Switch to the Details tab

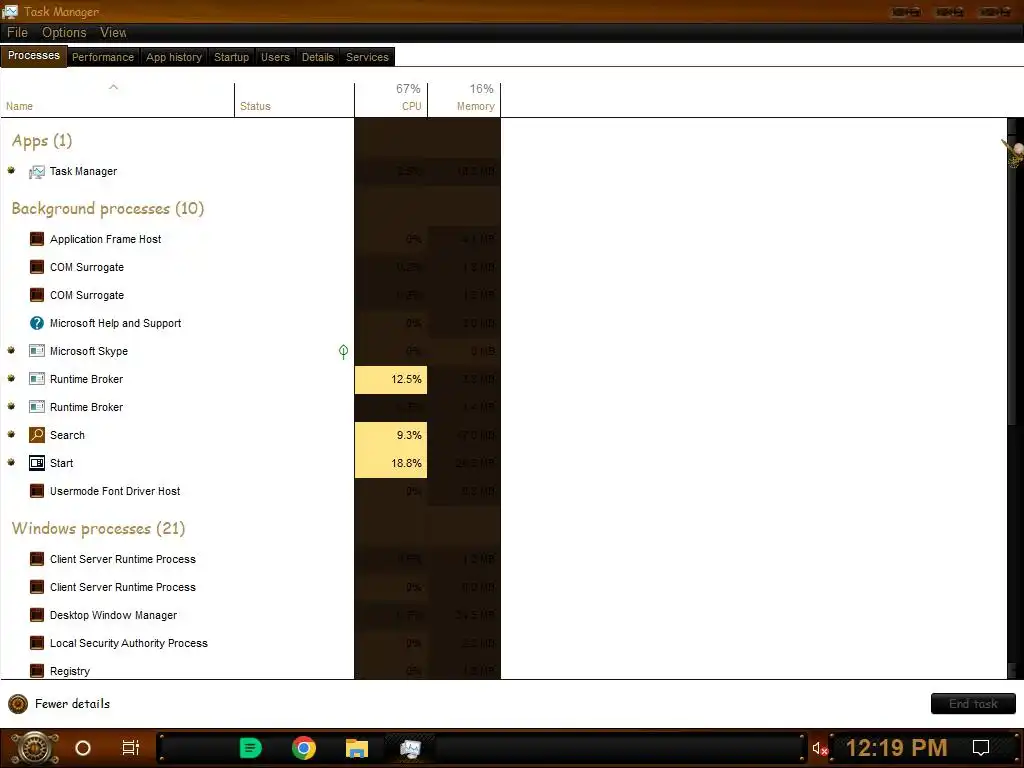[317, 57]
